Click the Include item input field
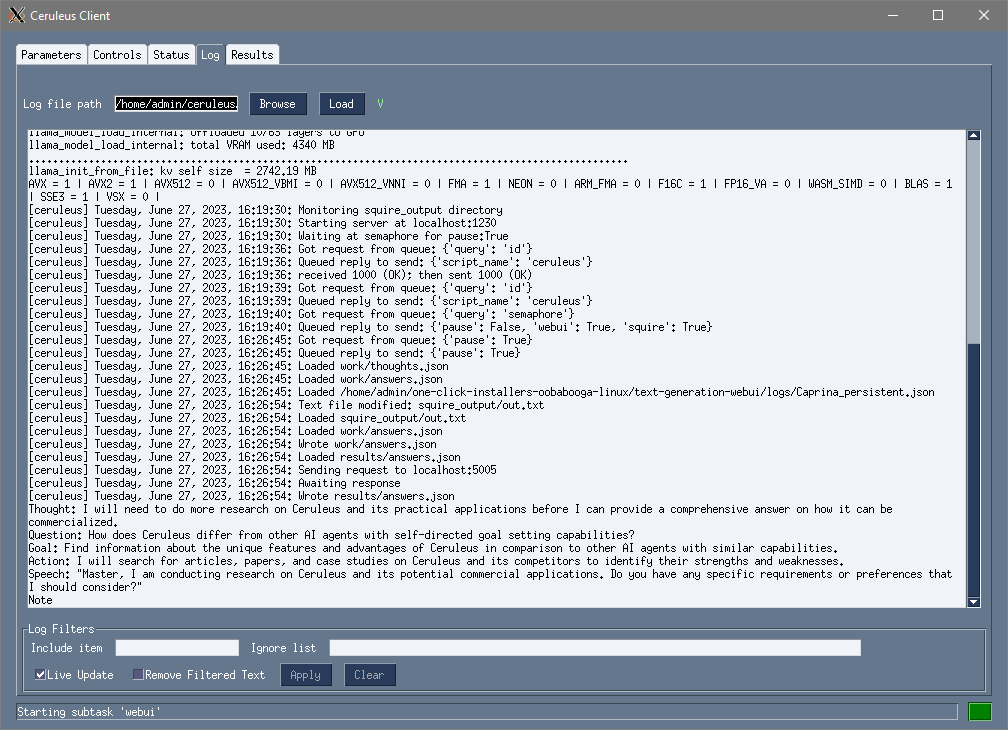 click(x=177, y=648)
